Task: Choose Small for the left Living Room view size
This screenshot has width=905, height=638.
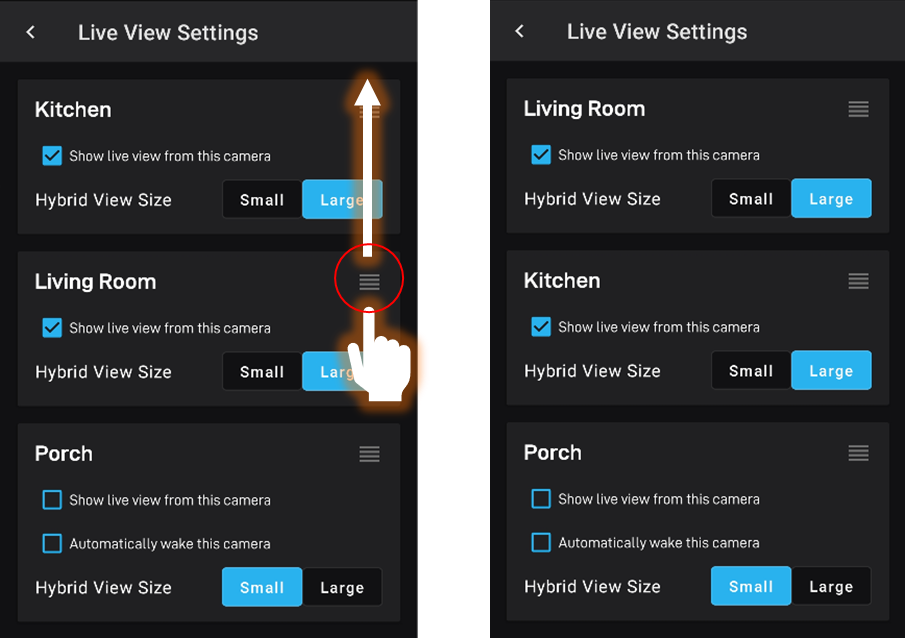Action: [x=262, y=372]
